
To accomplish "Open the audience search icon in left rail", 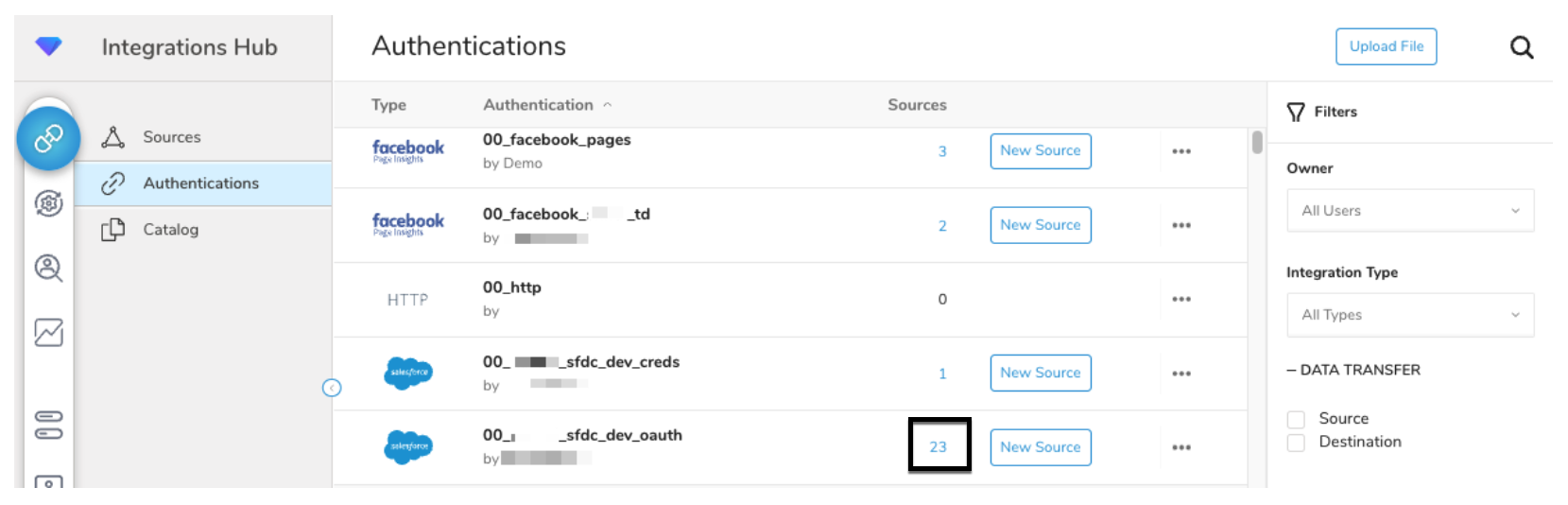I will [x=48, y=269].
